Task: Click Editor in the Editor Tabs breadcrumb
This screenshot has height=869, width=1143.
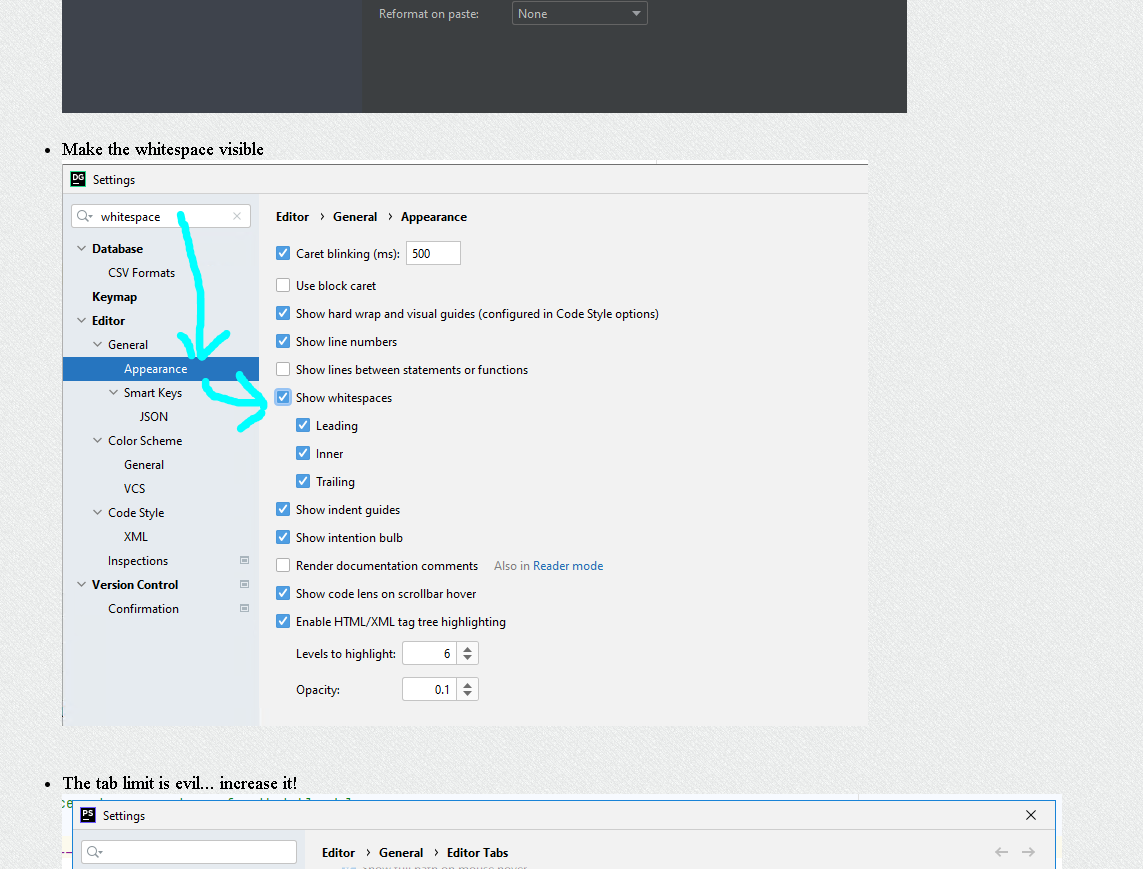Action: pos(338,852)
